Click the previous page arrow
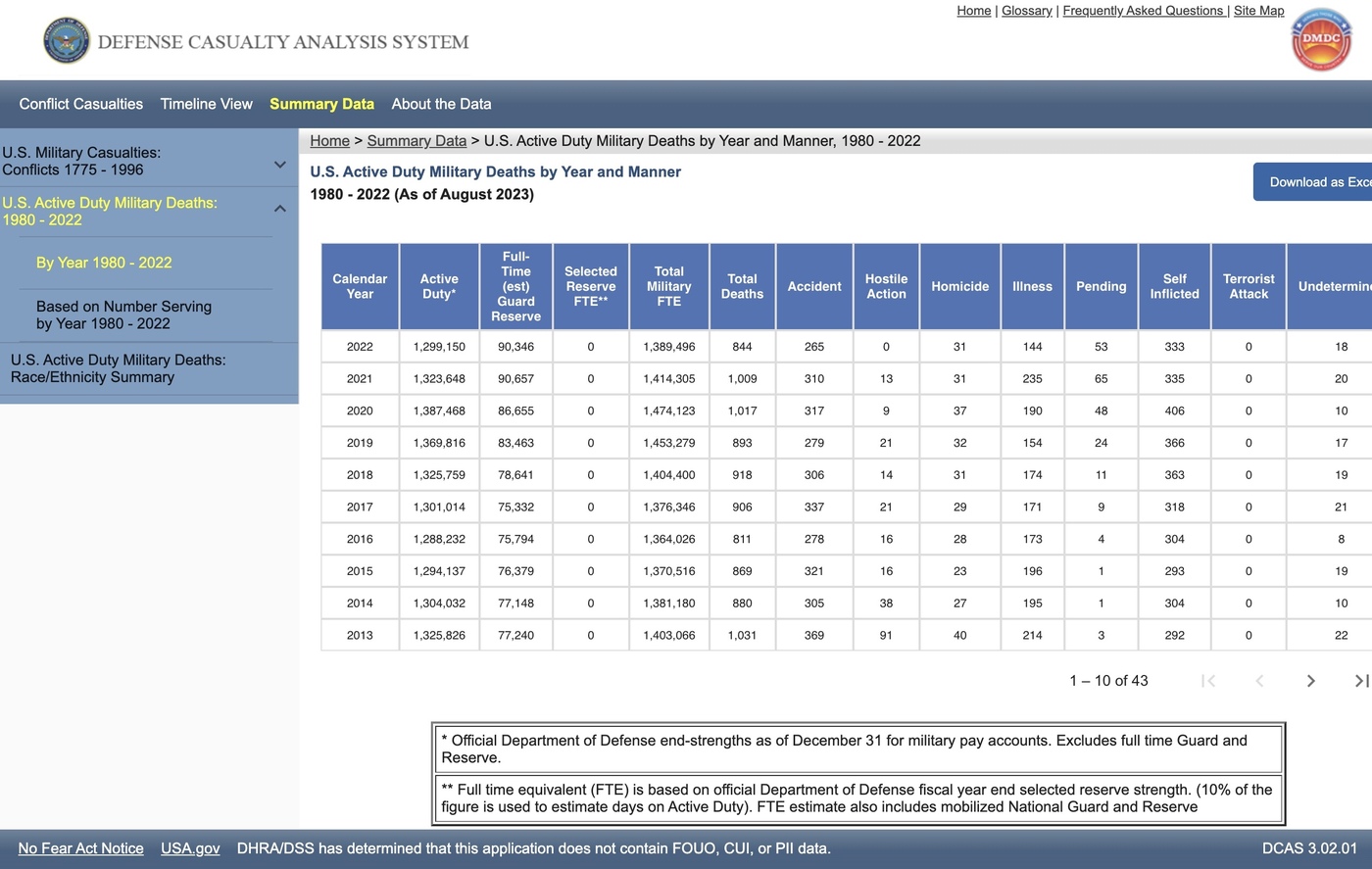Image resolution: width=1372 pixels, height=869 pixels. (x=1259, y=681)
